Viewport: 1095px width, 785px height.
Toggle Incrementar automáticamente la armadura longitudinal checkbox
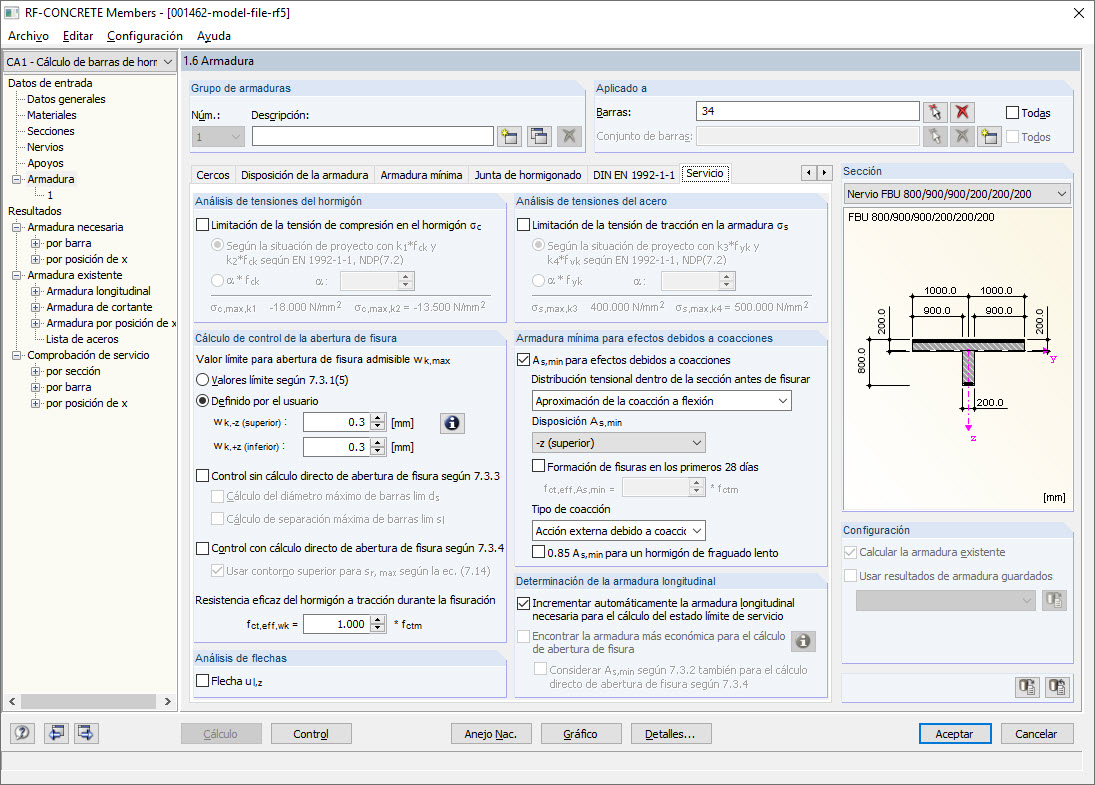pyautogui.click(x=523, y=603)
